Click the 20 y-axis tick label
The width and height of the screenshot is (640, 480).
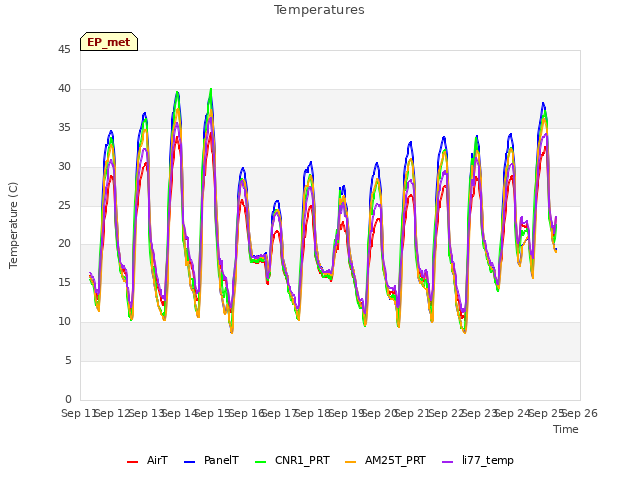tap(64, 244)
